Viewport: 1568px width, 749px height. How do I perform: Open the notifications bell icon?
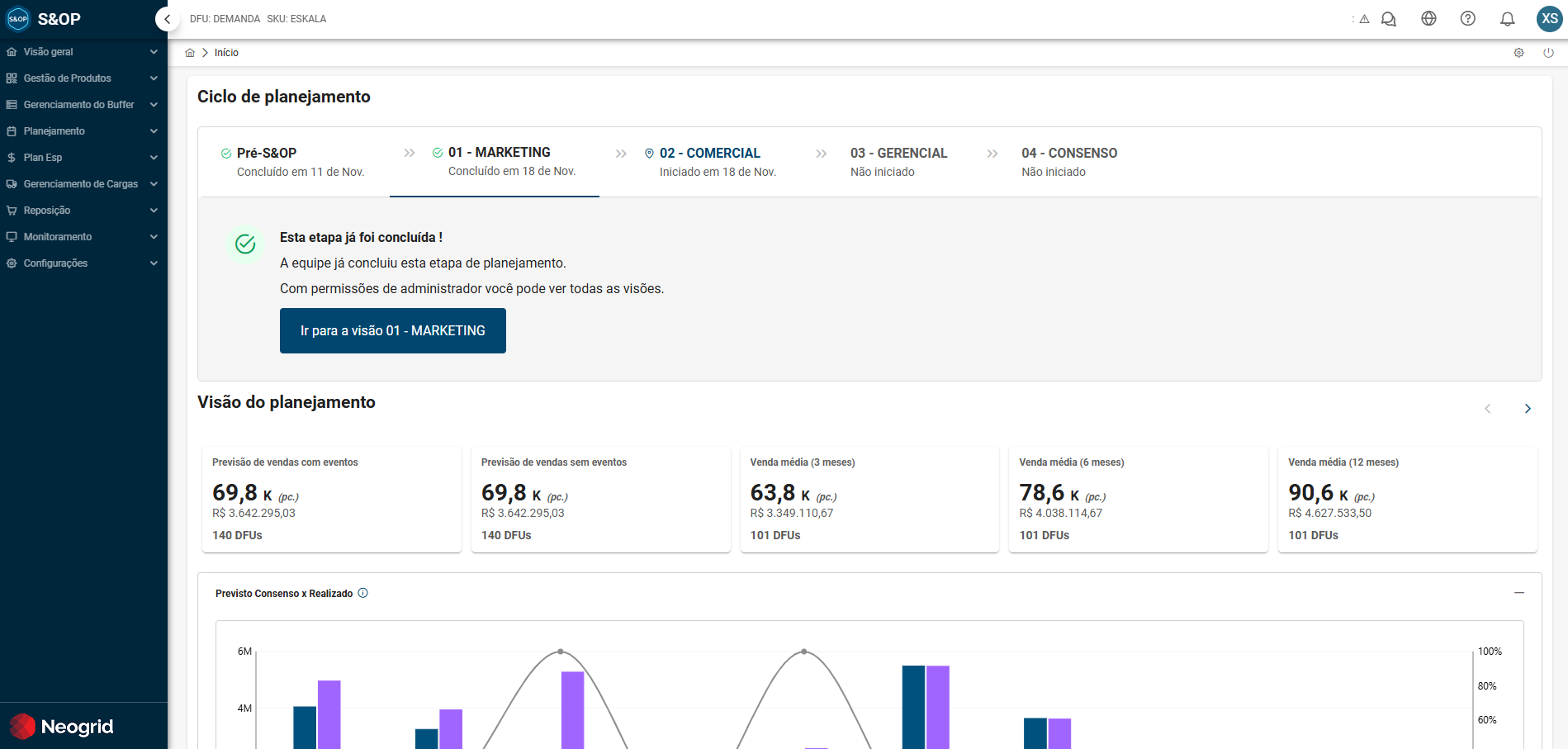point(1507,19)
